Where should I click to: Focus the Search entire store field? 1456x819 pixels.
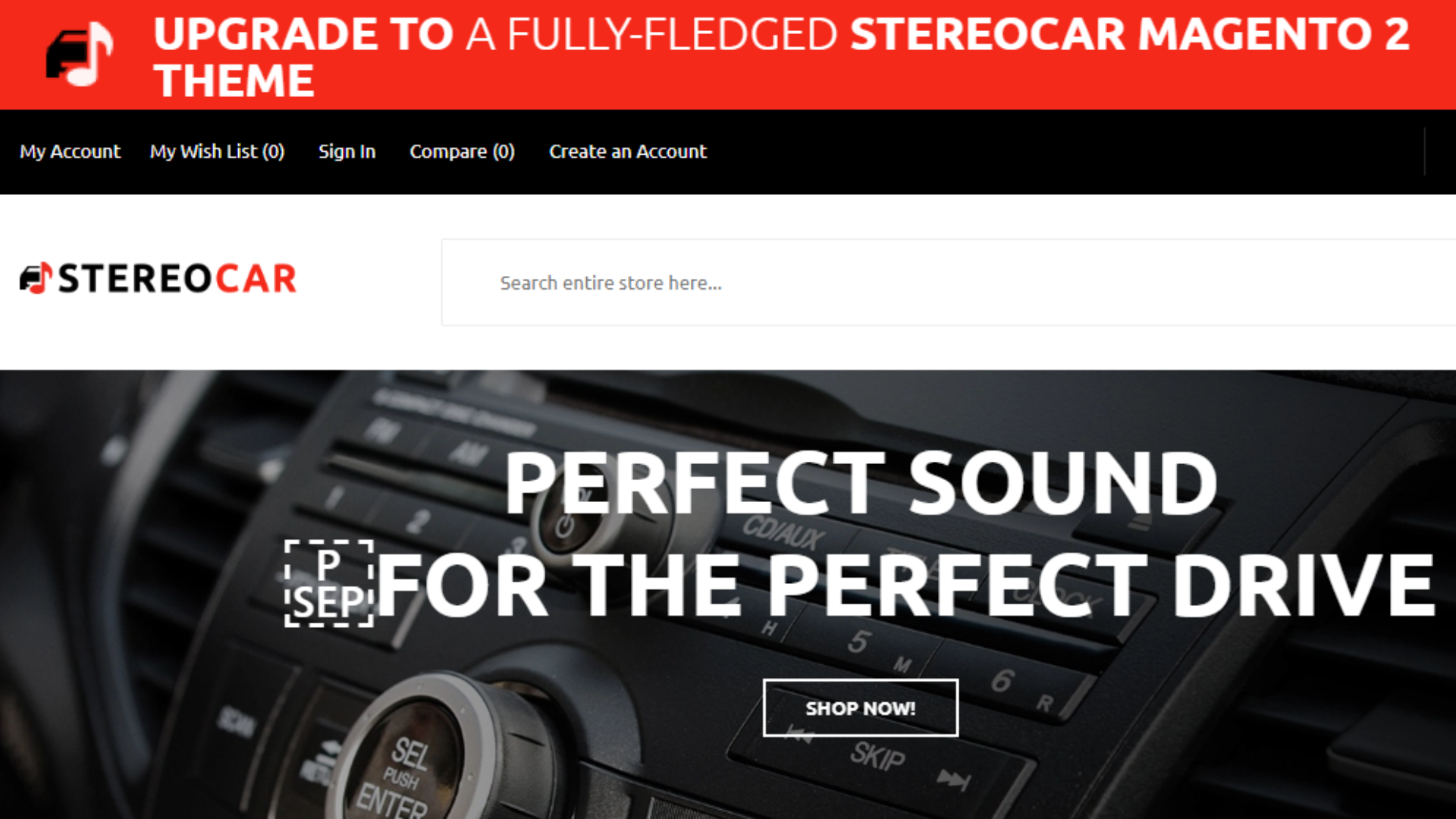949,283
